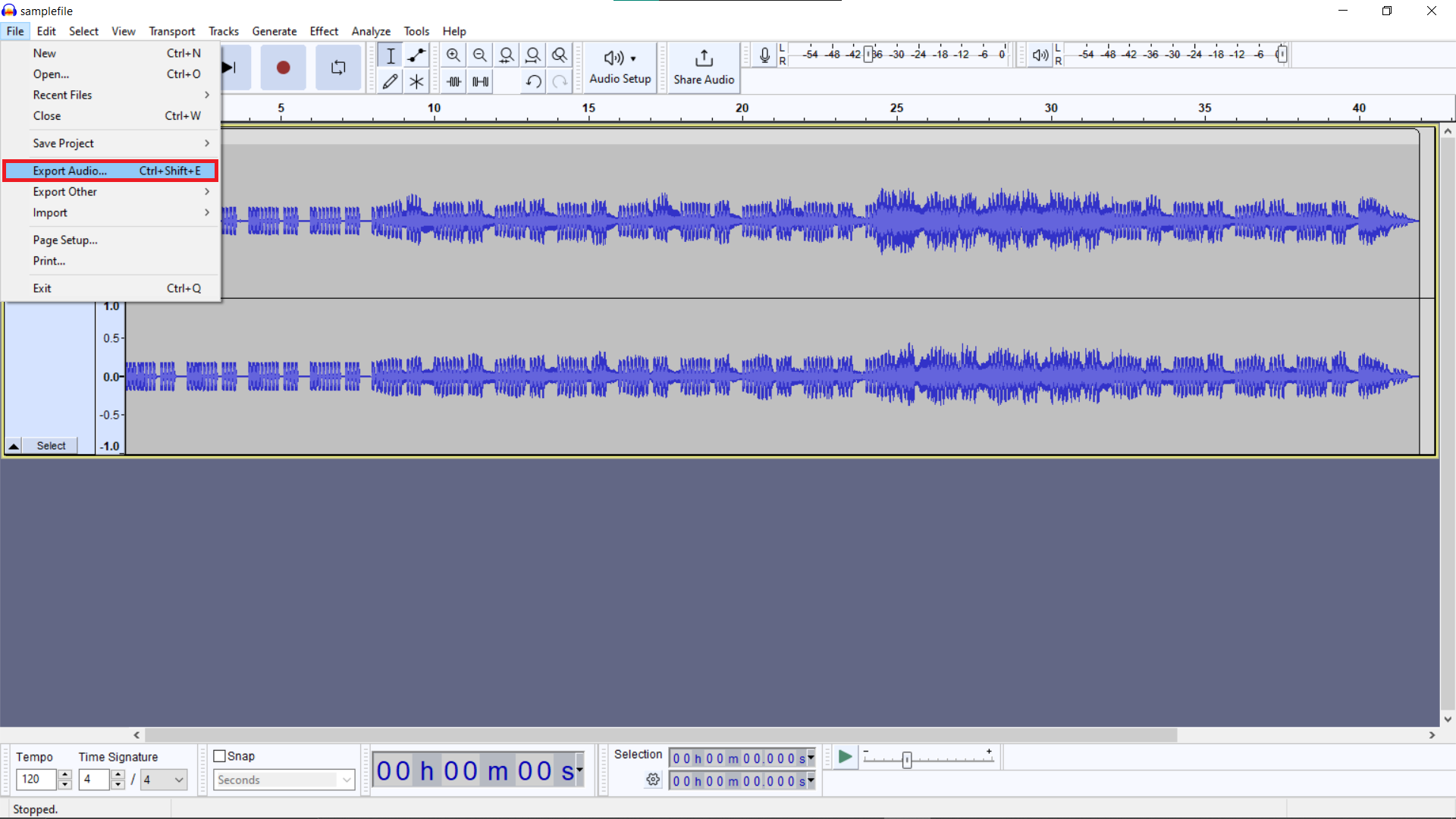Select the Selection tool
Screen dimensions: 1456x819
(390, 55)
